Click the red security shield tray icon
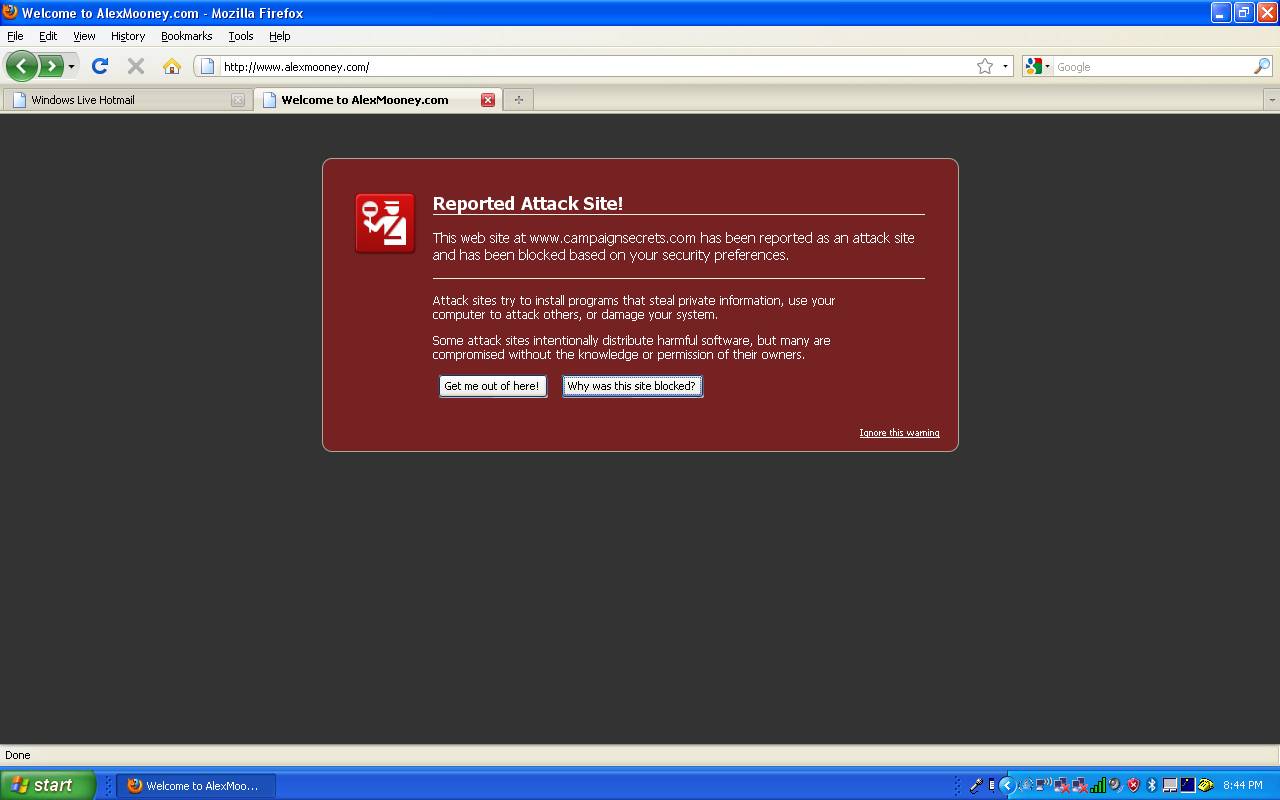Image resolution: width=1280 pixels, height=800 pixels. 1133,785
